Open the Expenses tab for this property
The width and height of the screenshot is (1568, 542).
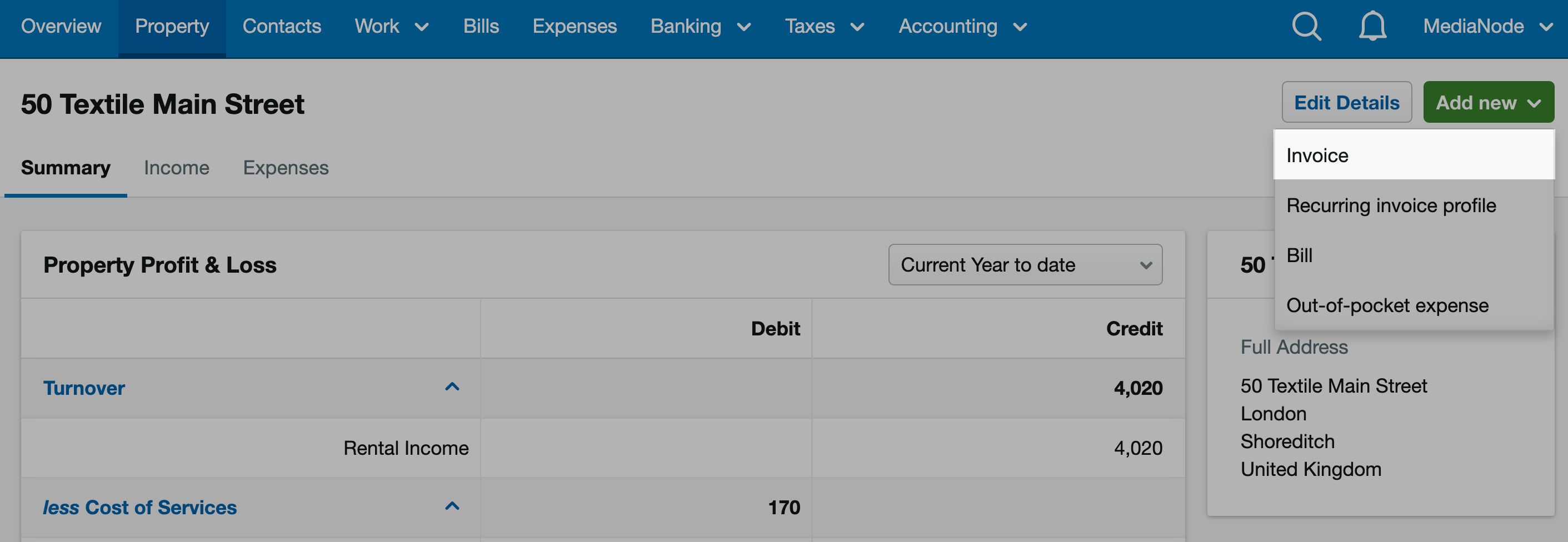coord(286,167)
